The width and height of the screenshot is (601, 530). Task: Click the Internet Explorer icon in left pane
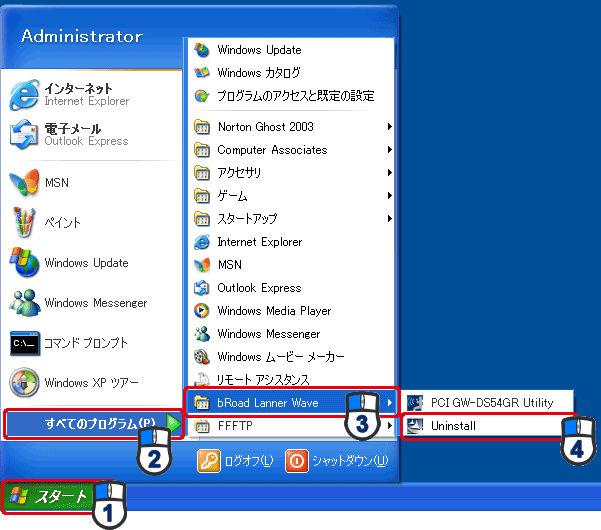click(x=24, y=94)
